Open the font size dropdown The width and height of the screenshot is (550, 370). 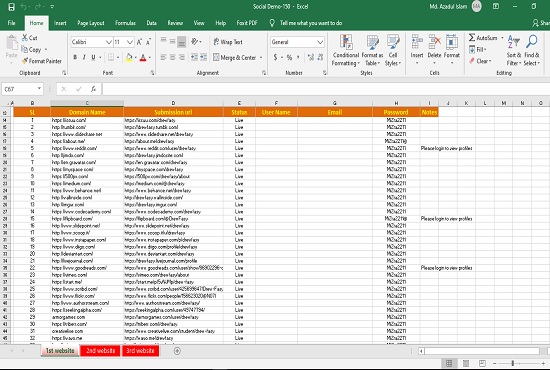(x=130, y=42)
